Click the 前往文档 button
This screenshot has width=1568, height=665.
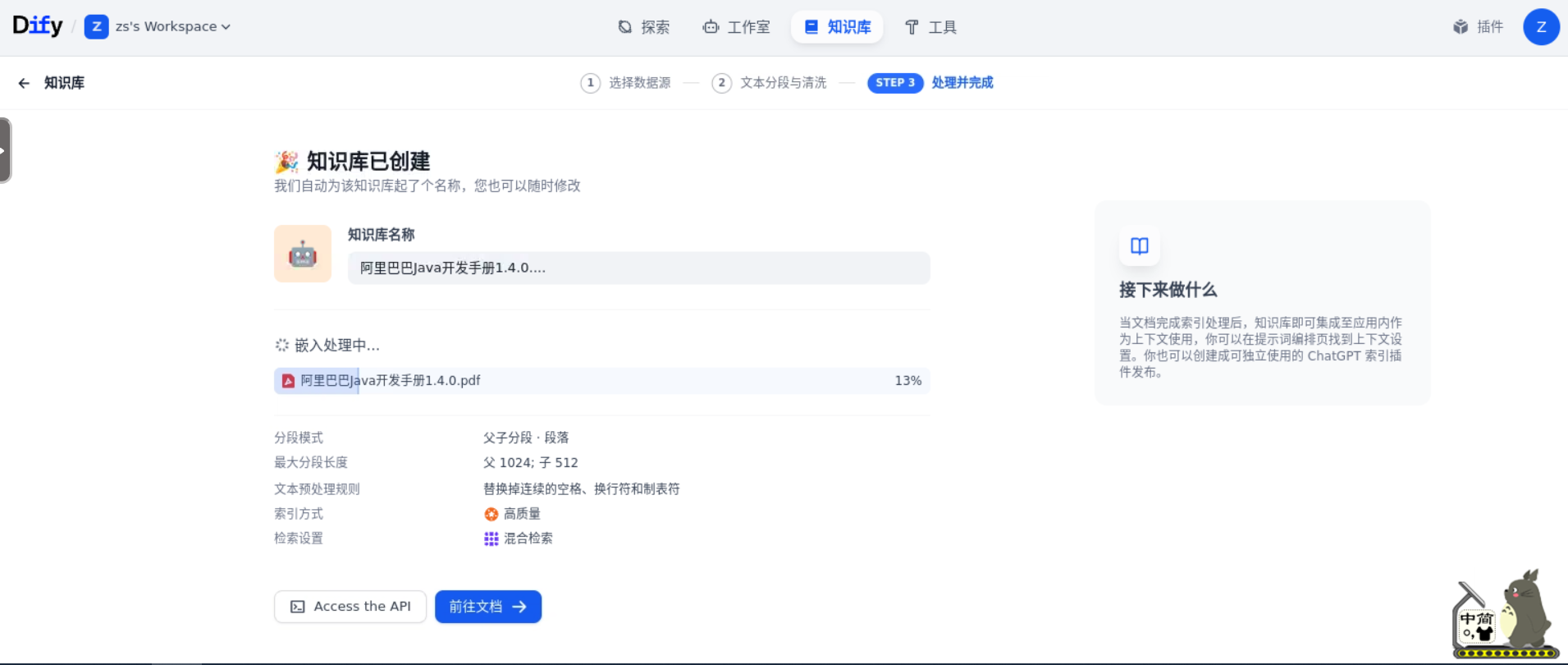(488, 607)
